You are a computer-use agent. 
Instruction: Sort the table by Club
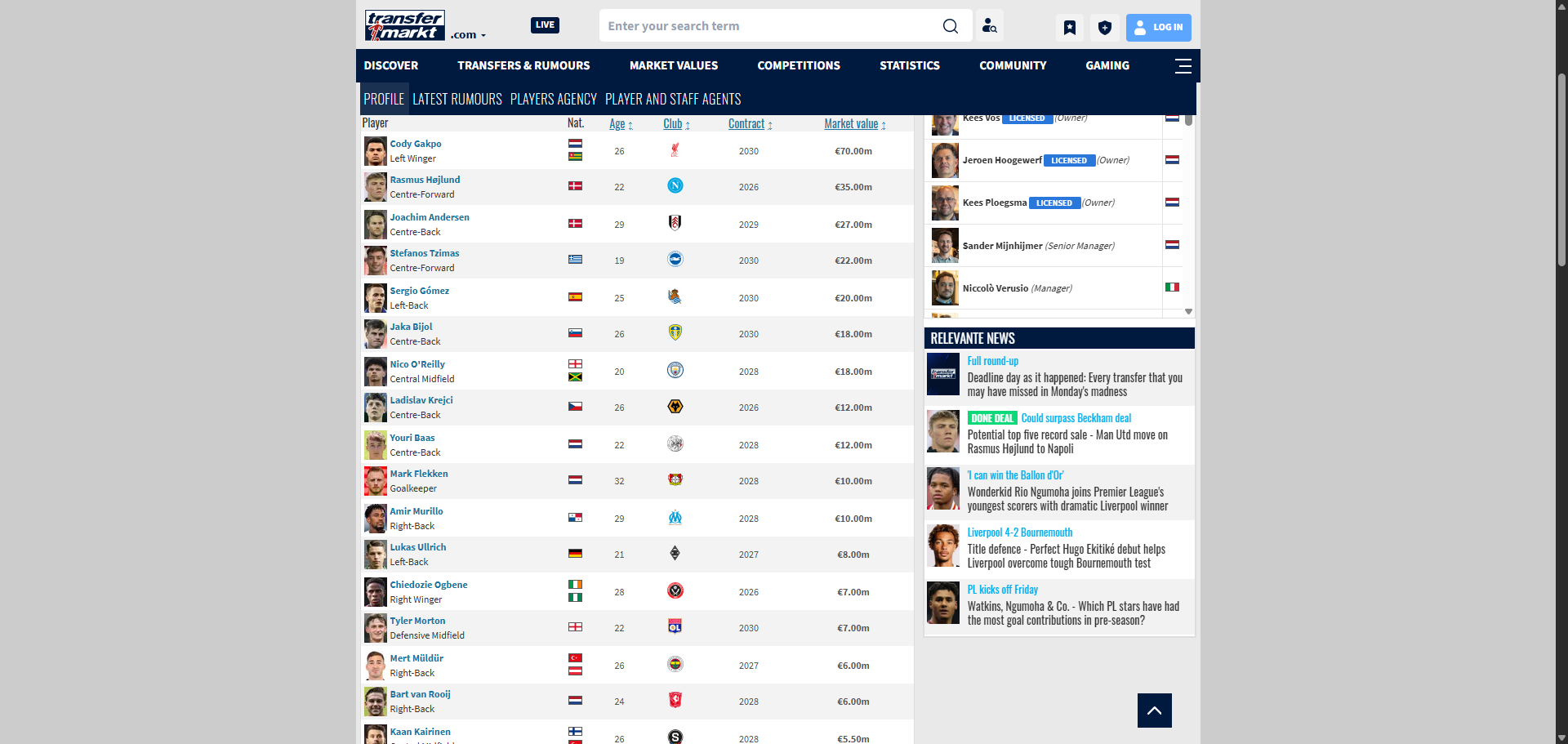pyautogui.click(x=676, y=124)
